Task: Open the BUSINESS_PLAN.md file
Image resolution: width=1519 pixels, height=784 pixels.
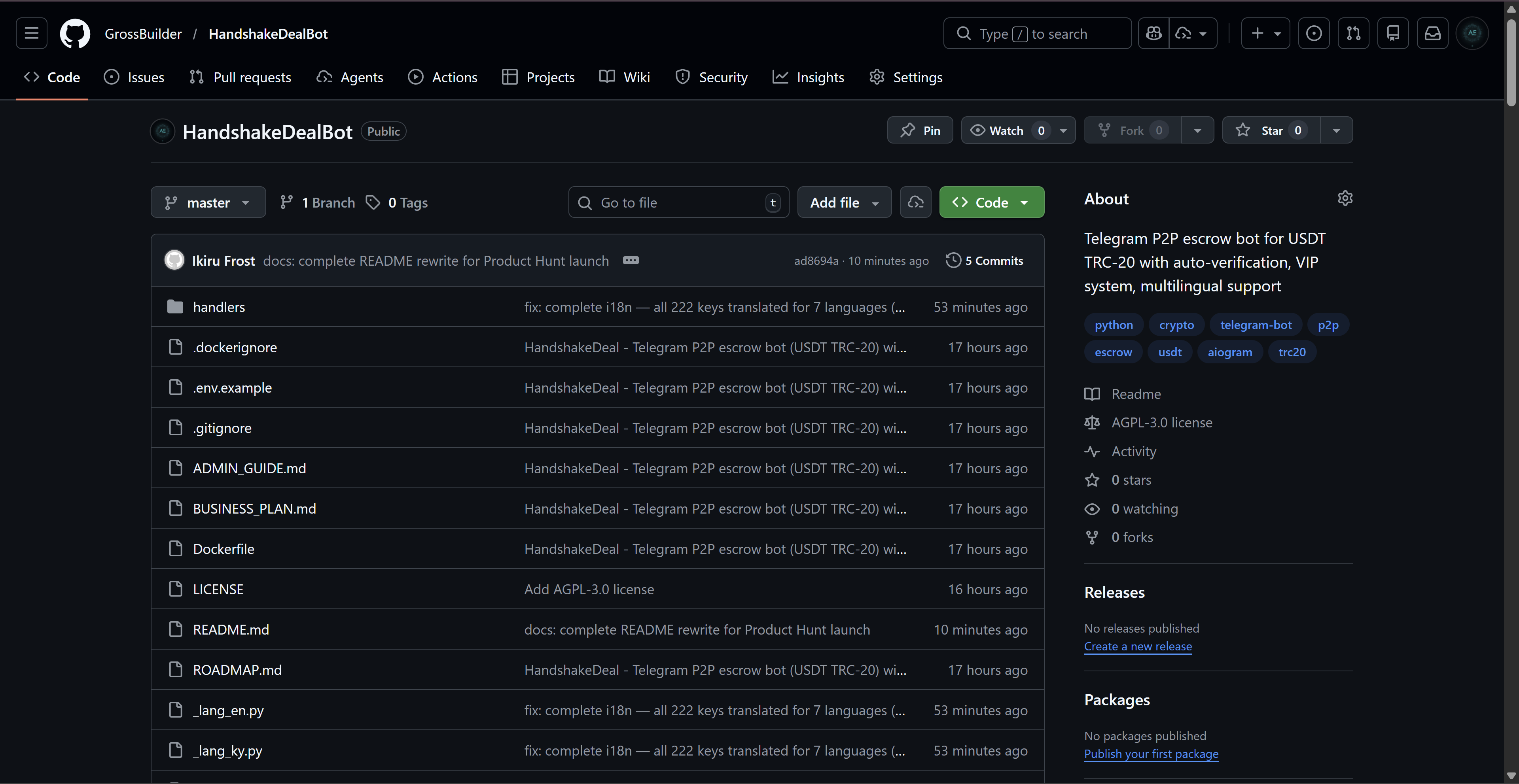Action: coord(254,508)
